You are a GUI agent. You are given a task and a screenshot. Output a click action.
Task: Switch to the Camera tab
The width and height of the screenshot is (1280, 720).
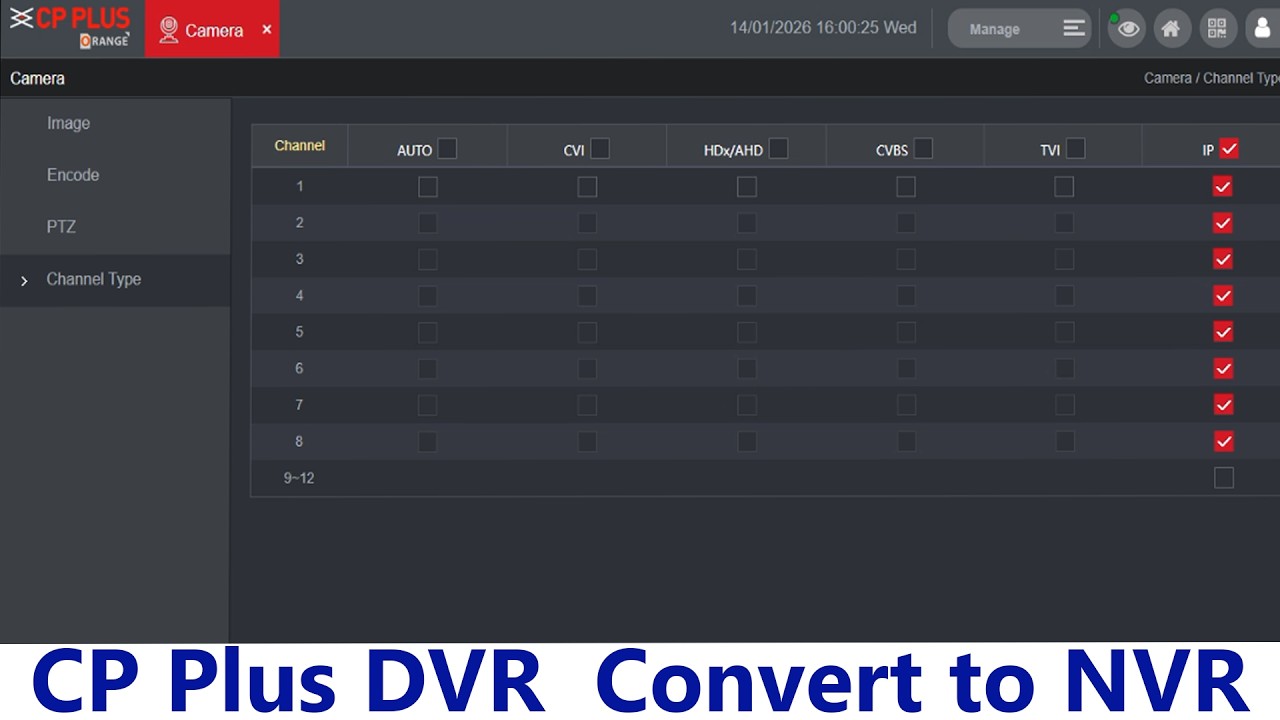point(212,29)
